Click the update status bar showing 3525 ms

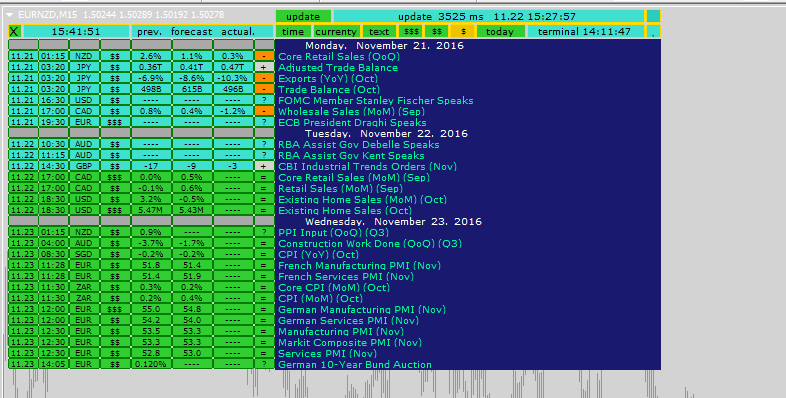(x=489, y=17)
